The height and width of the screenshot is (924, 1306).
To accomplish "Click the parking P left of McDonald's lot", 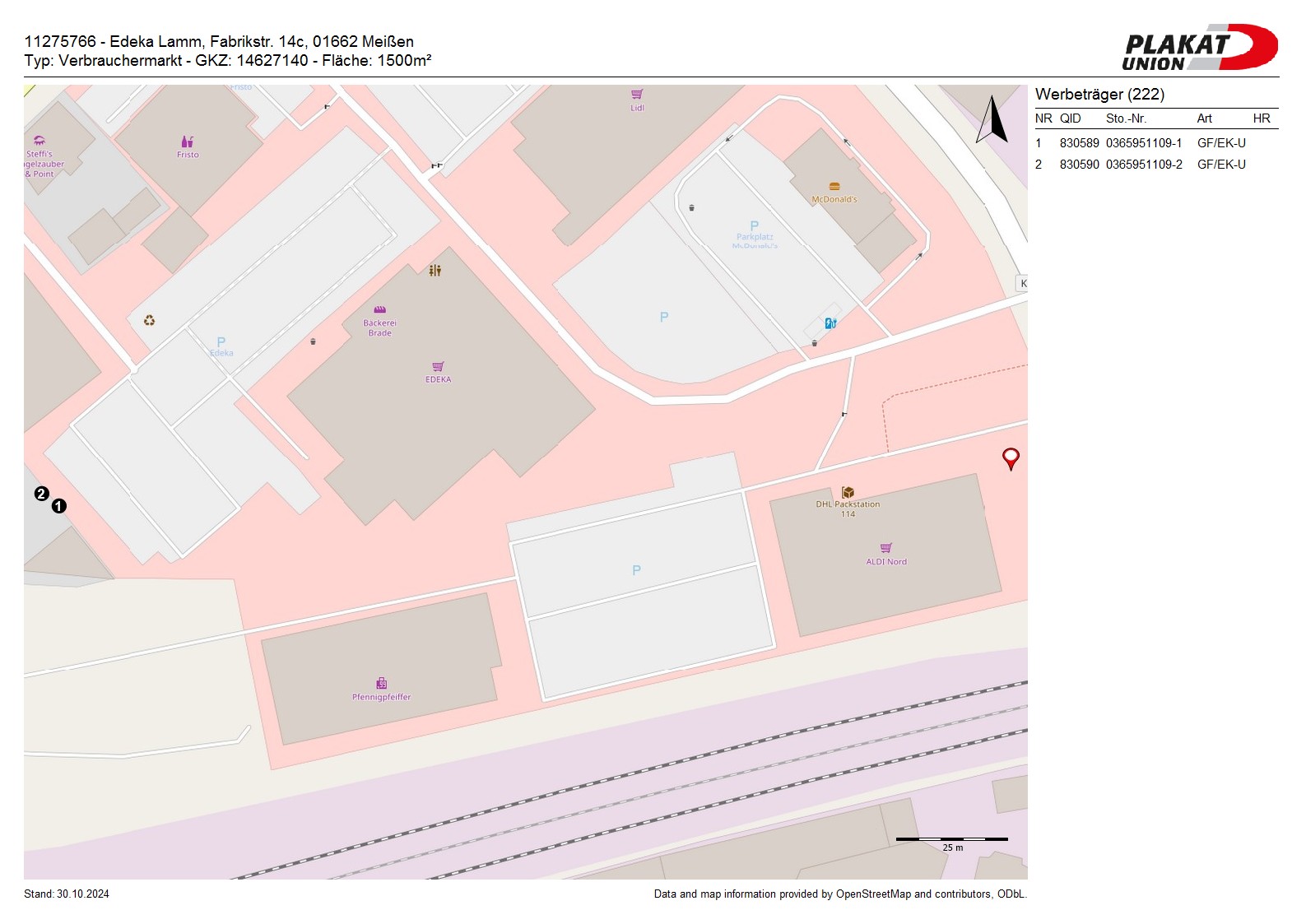I will [x=664, y=317].
